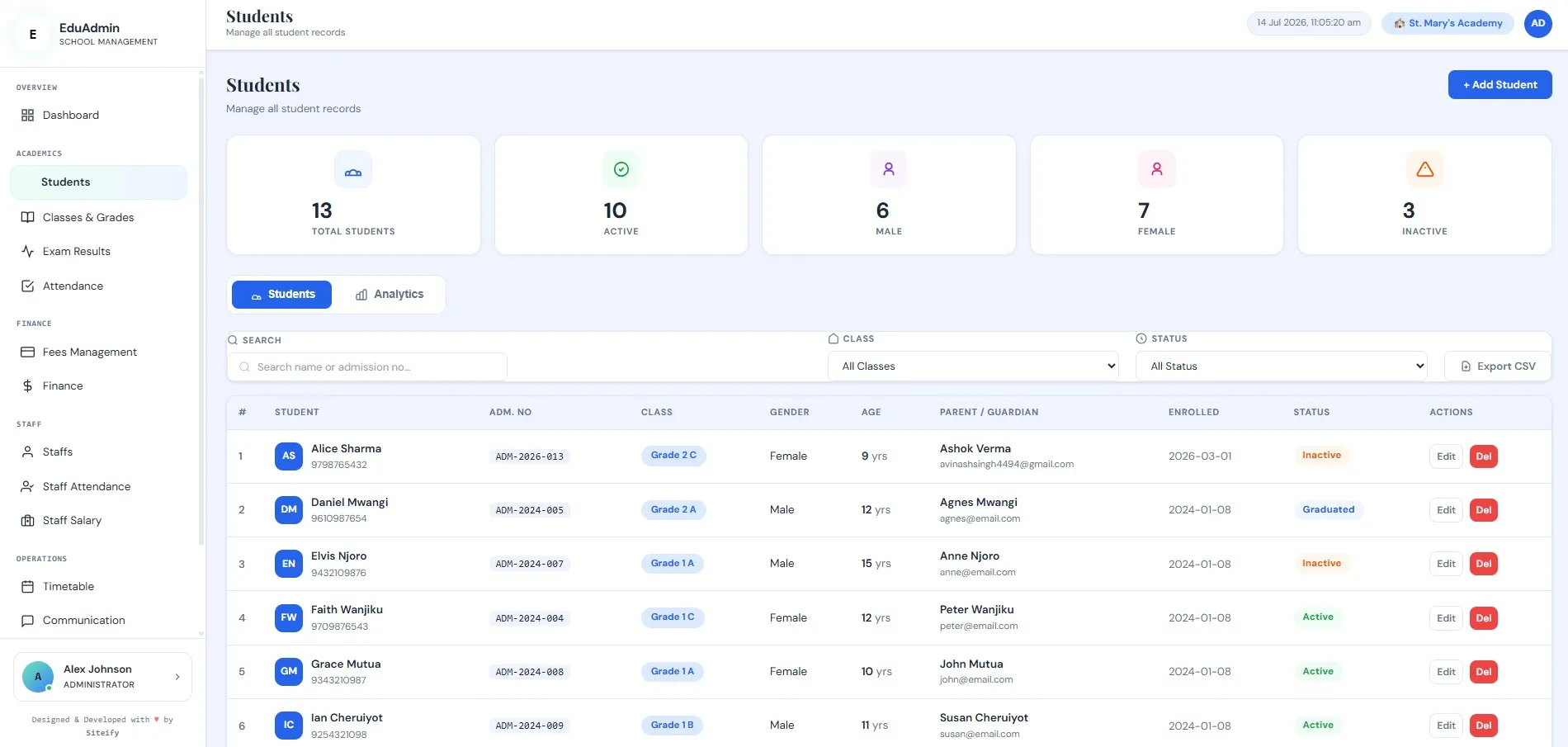Open Students in the sidebar menu
This screenshot has height=747, width=1568.
click(x=98, y=182)
